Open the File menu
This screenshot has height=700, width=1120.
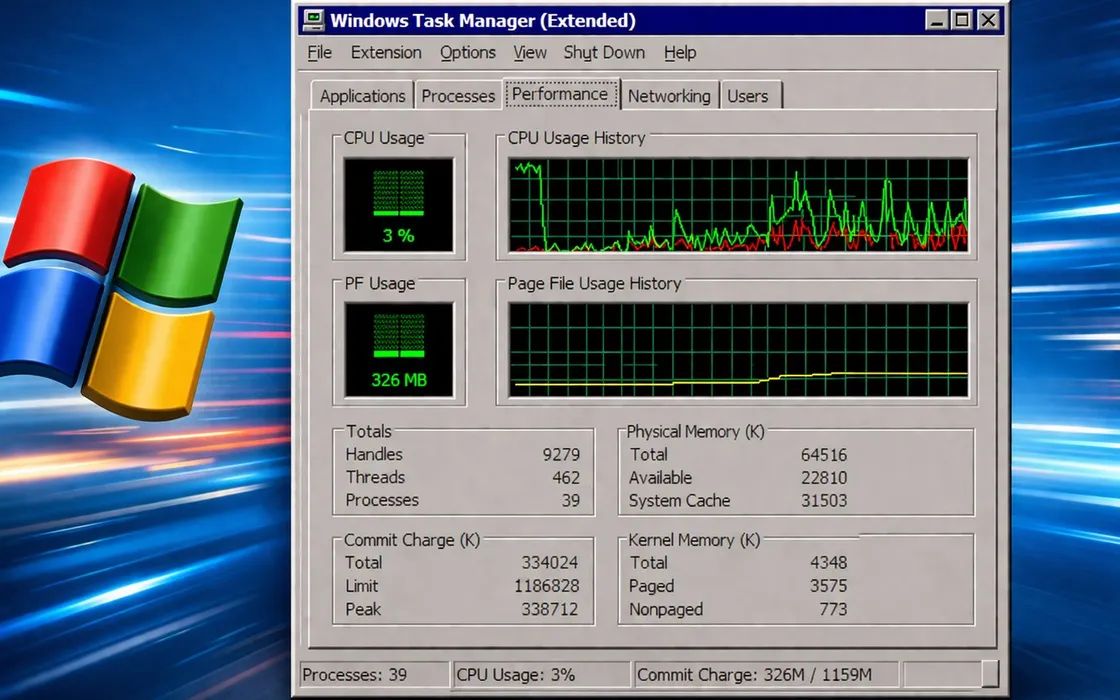pos(319,52)
